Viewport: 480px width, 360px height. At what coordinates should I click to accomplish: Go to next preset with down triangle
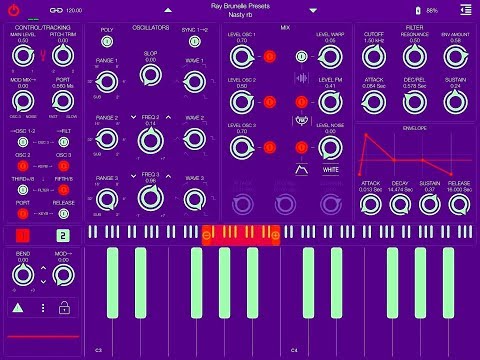point(313,10)
